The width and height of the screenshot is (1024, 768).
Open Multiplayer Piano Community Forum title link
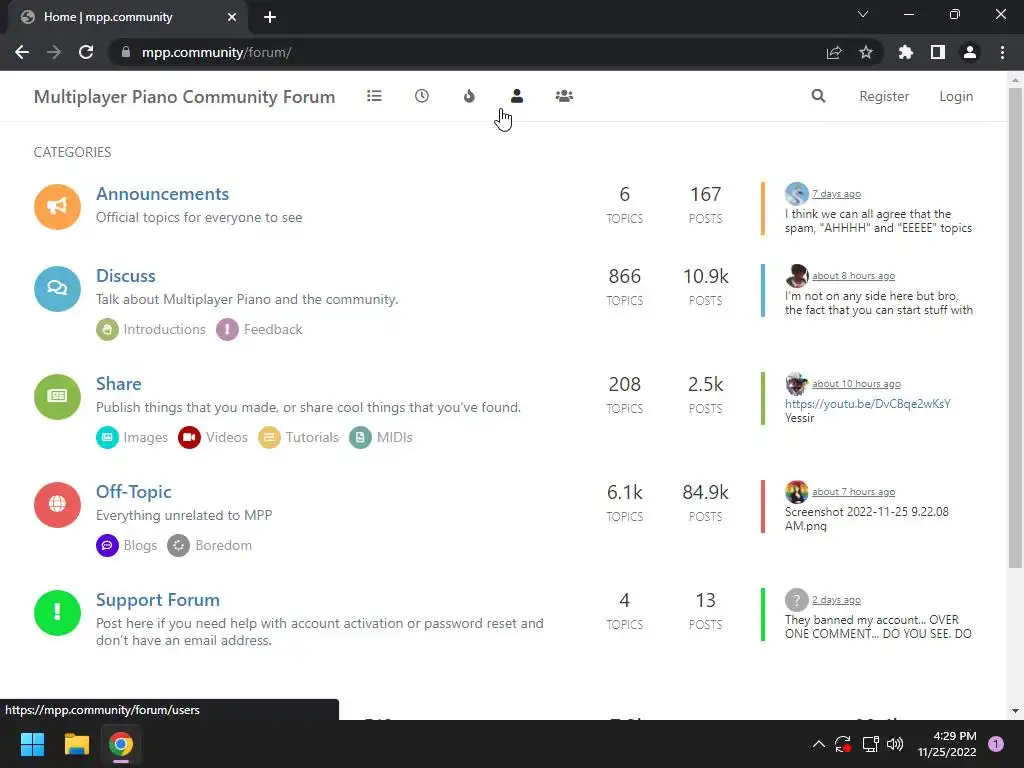[x=184, y=97]
